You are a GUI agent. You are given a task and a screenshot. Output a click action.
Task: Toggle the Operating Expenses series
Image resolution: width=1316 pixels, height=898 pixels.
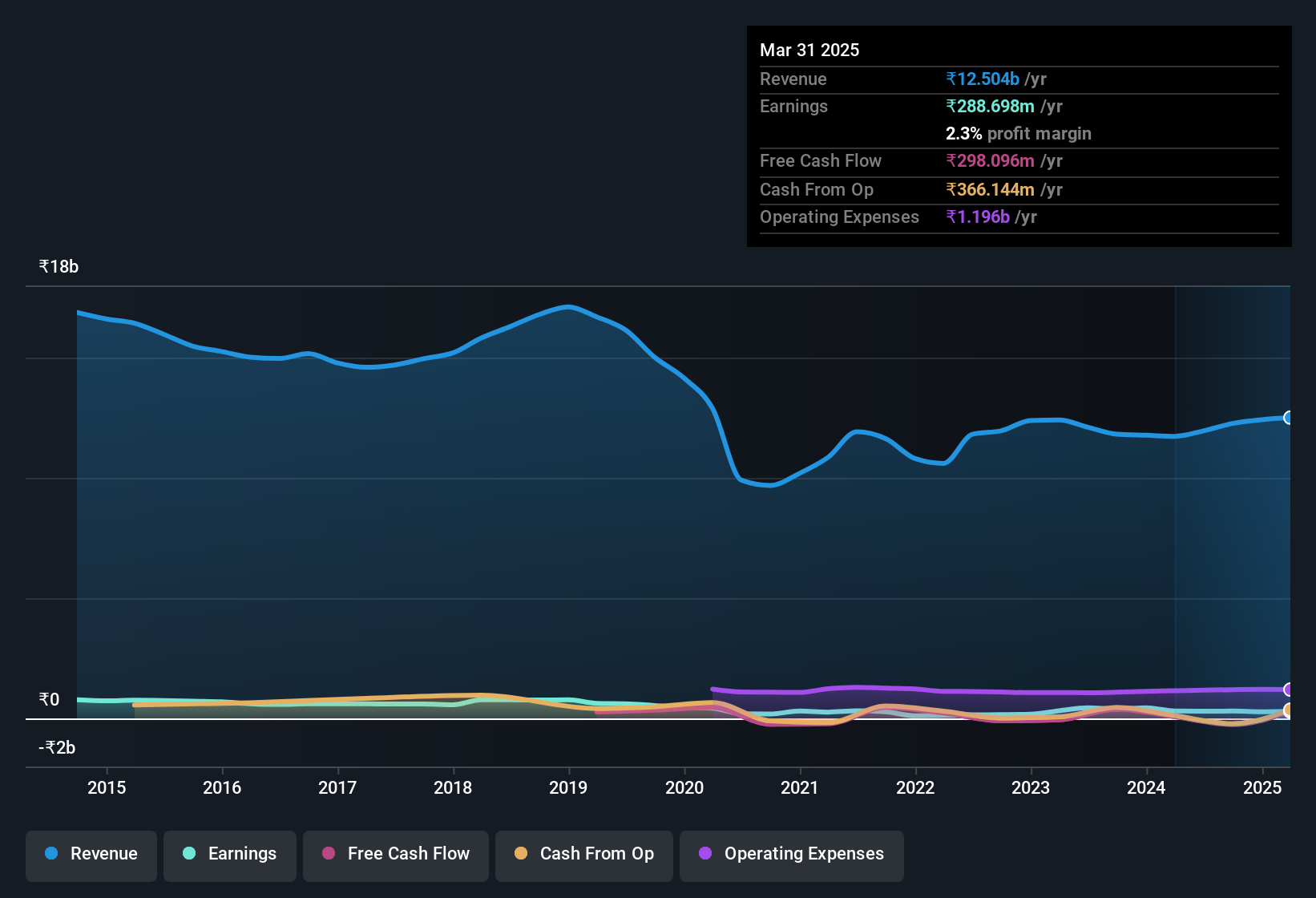pos(792,856)
